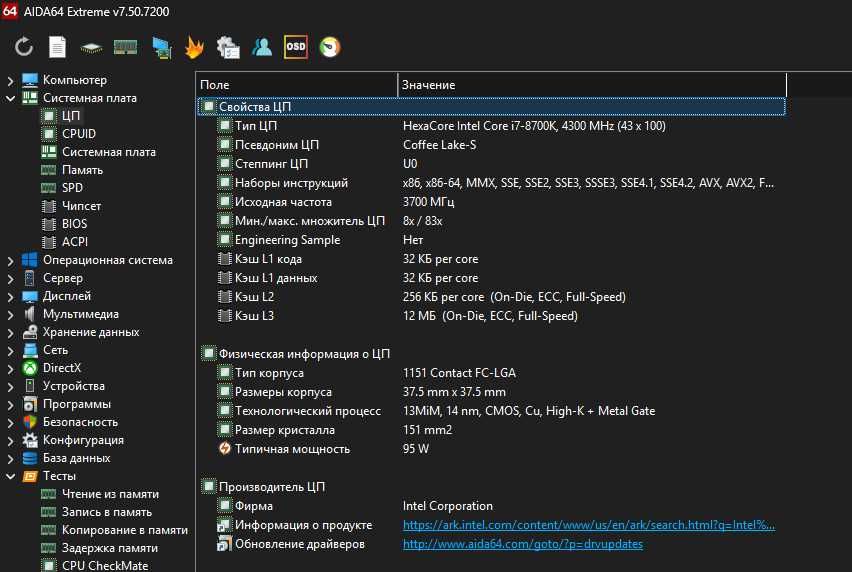Image resolution: width=852 pixels, height=572 pixels.
Task: Open the Report document icon
Action: point(58,46)
